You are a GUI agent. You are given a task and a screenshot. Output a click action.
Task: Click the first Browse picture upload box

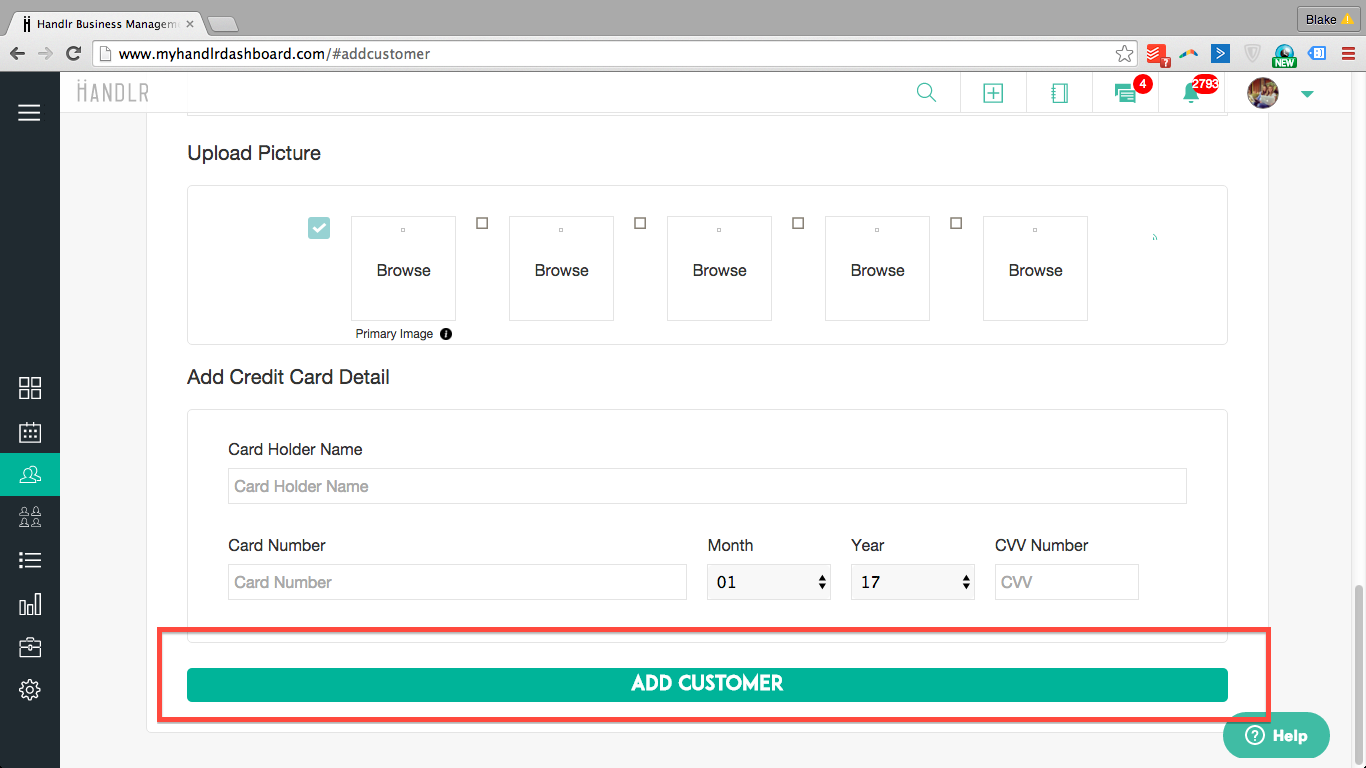pos(403,269)
